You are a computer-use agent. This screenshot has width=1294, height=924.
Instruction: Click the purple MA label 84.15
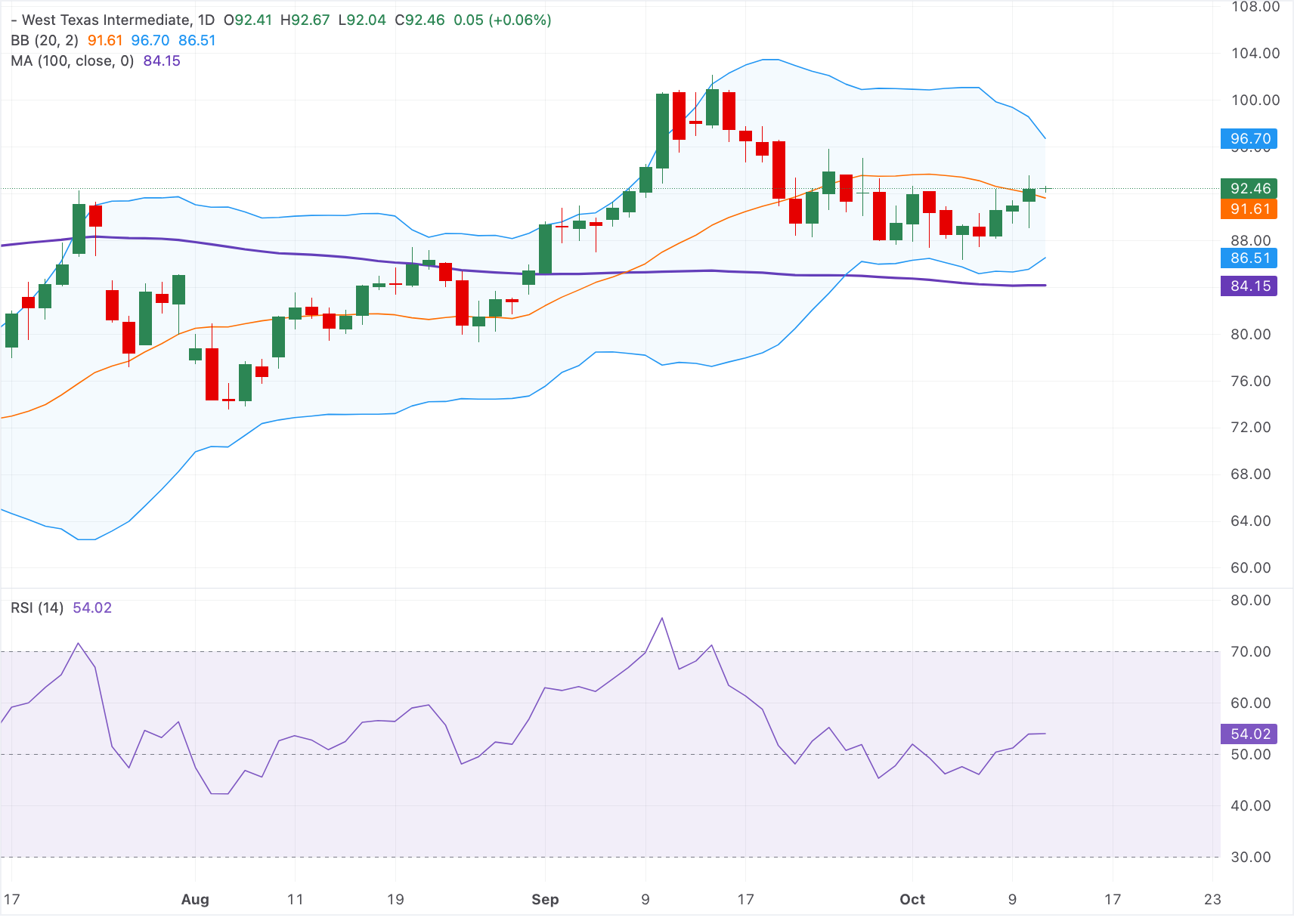tap(1249, 286)
